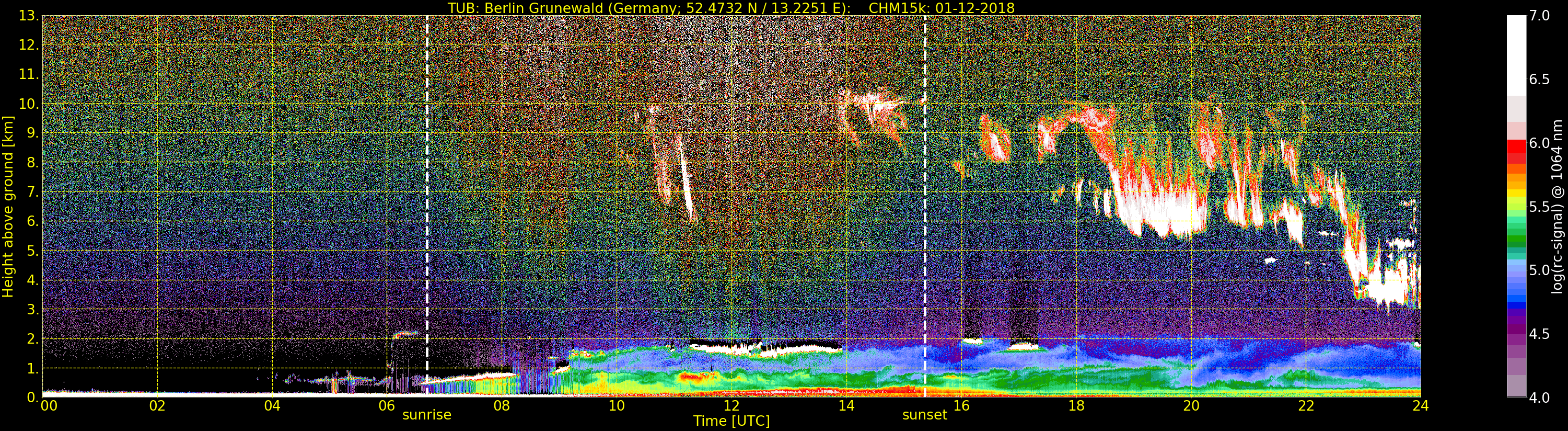Click height-axis tick label '10.'
Viewport: 1568px width, 431px height.
coord(29,104)
